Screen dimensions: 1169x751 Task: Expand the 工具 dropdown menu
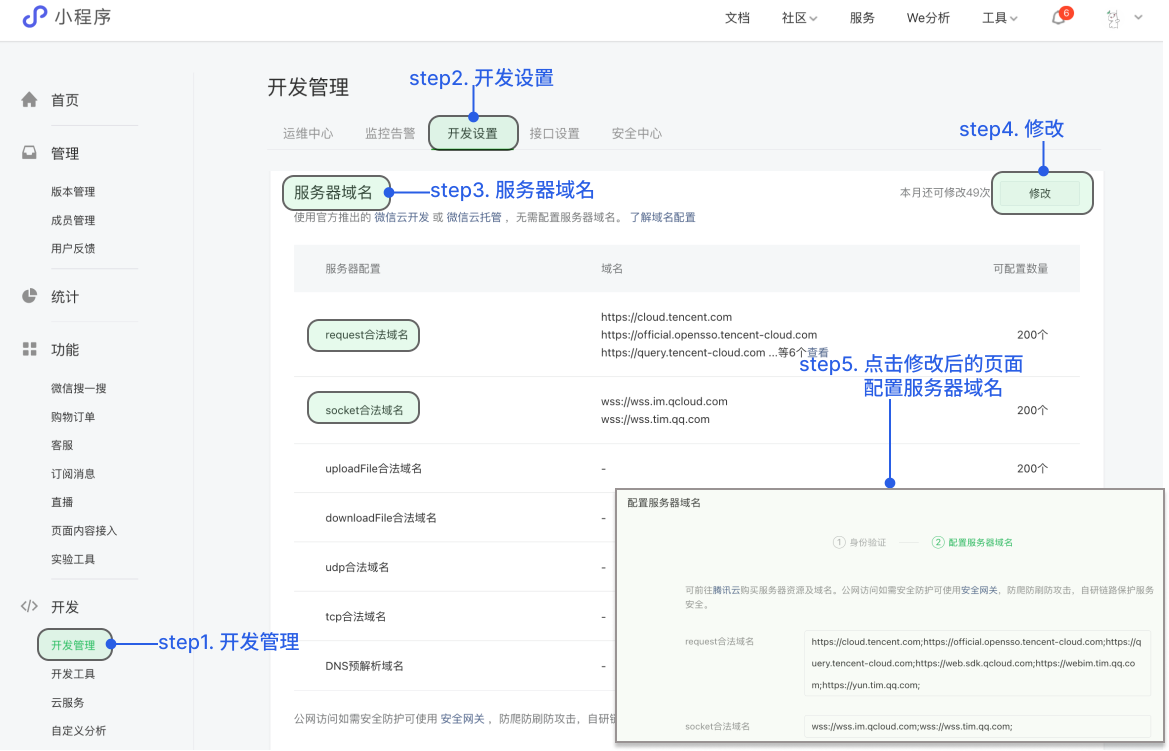(x=999, y=18)
